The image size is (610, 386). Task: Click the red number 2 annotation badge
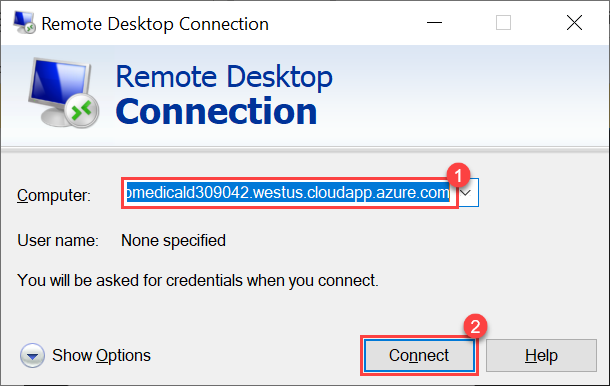[475, 326]
